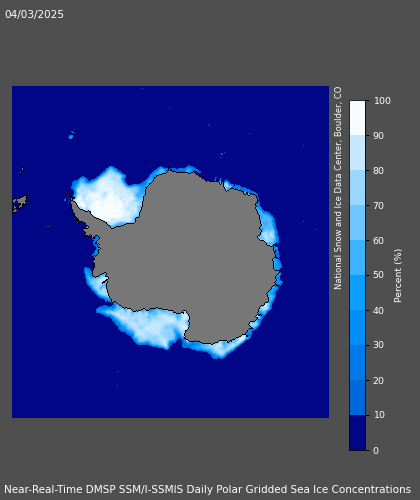Image resolution: width=420 pixels, height=500 pixels.
Task: Click the Percent (%) colorbar axis label
Action: tap(397, 276)
